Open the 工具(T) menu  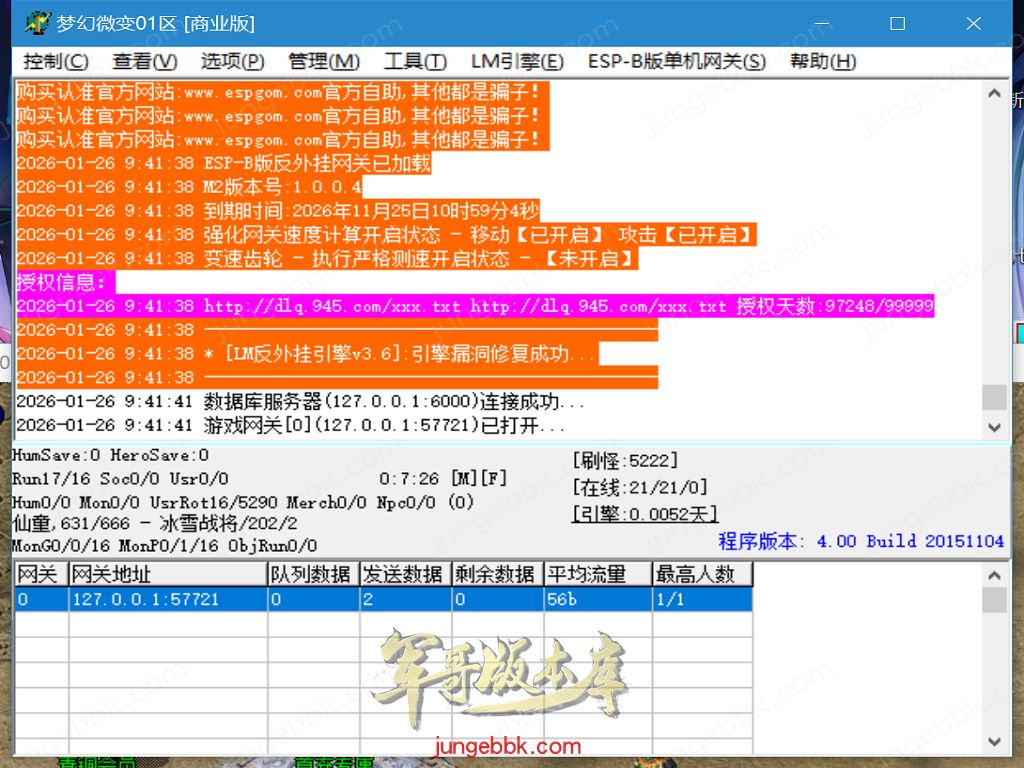click(x=415, y=62)
